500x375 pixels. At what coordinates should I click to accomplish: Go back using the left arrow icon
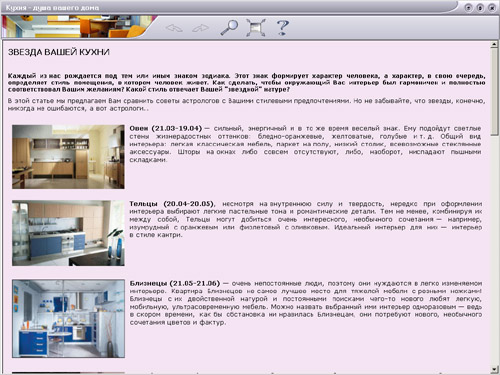[174, 28]
